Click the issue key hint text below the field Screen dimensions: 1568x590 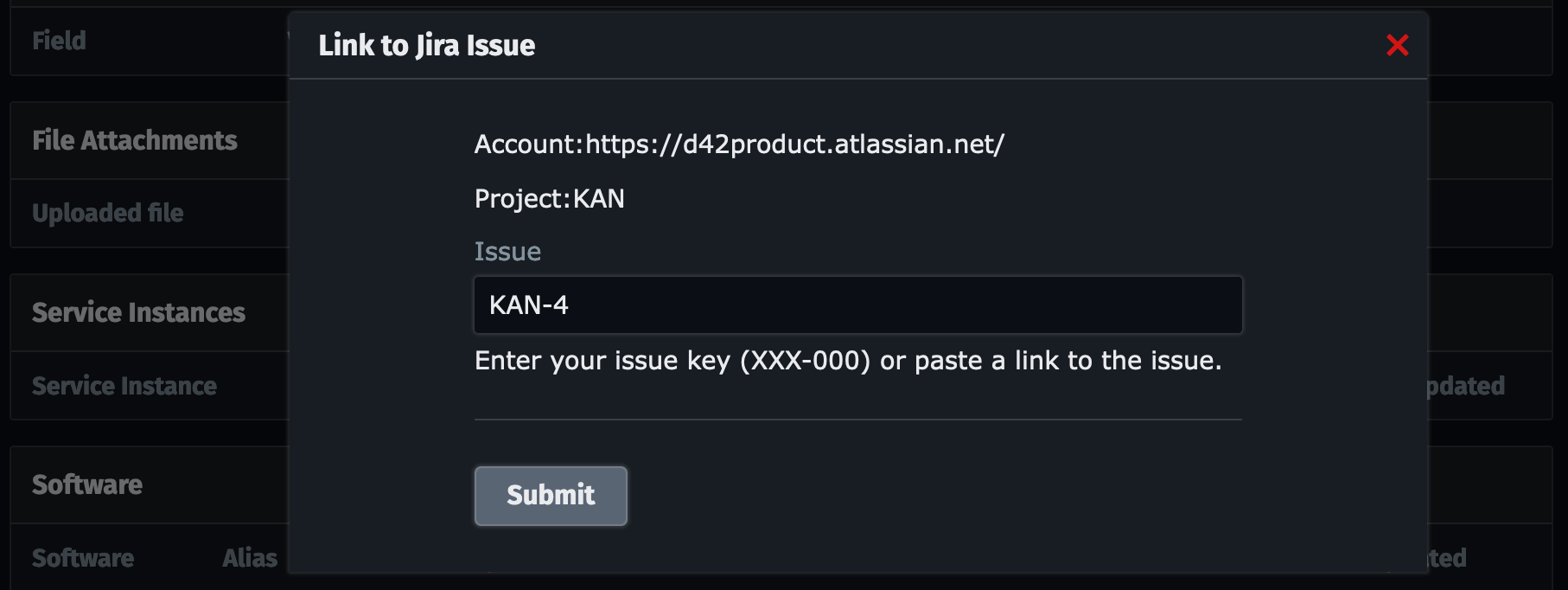(x=848, y=361)
